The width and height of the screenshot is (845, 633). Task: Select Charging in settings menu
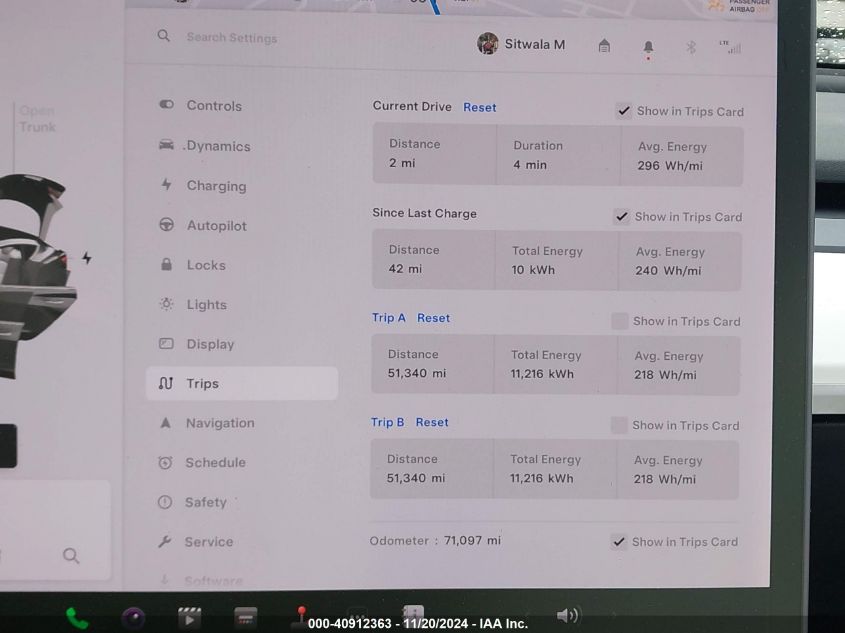tap(216, 186)
